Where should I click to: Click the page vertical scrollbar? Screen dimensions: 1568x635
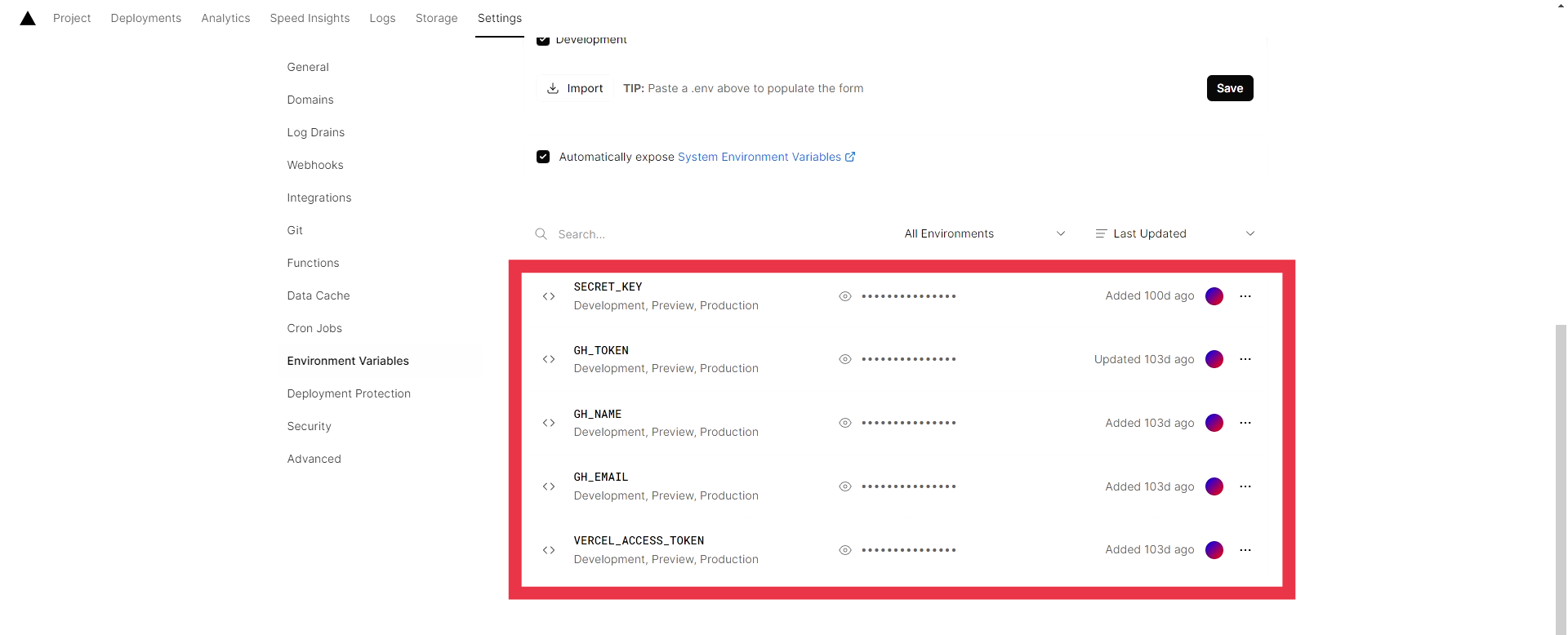click(x=1561, y=479)
